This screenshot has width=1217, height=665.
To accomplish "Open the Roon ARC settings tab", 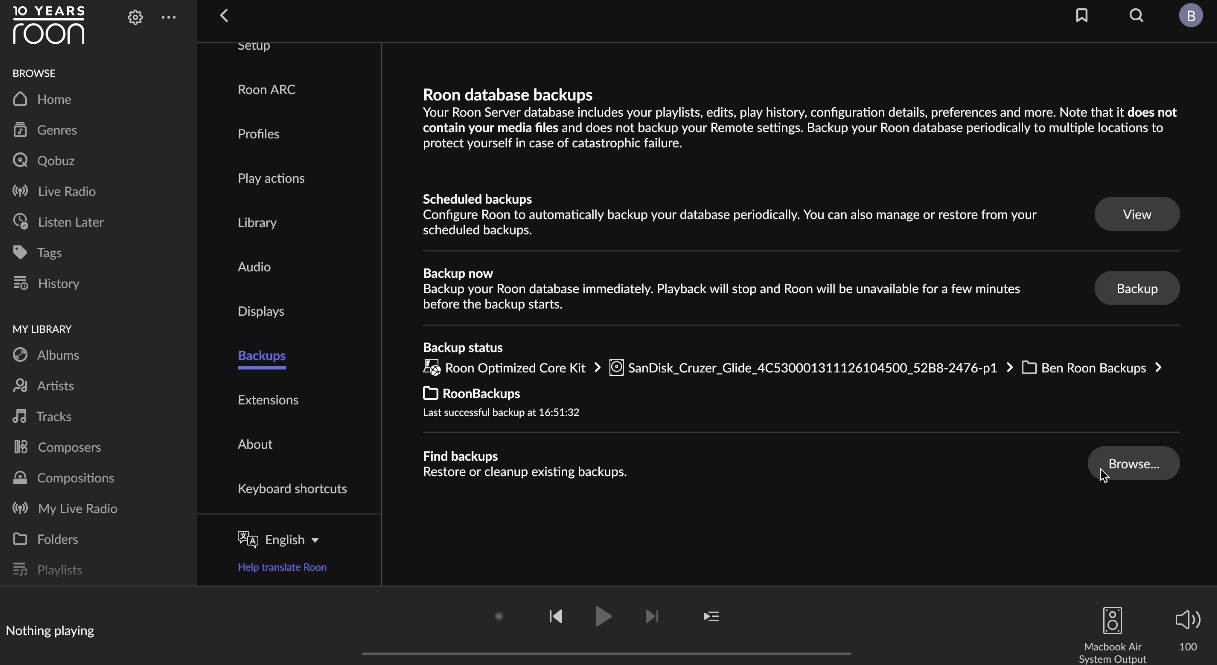I will coord(267,89).
